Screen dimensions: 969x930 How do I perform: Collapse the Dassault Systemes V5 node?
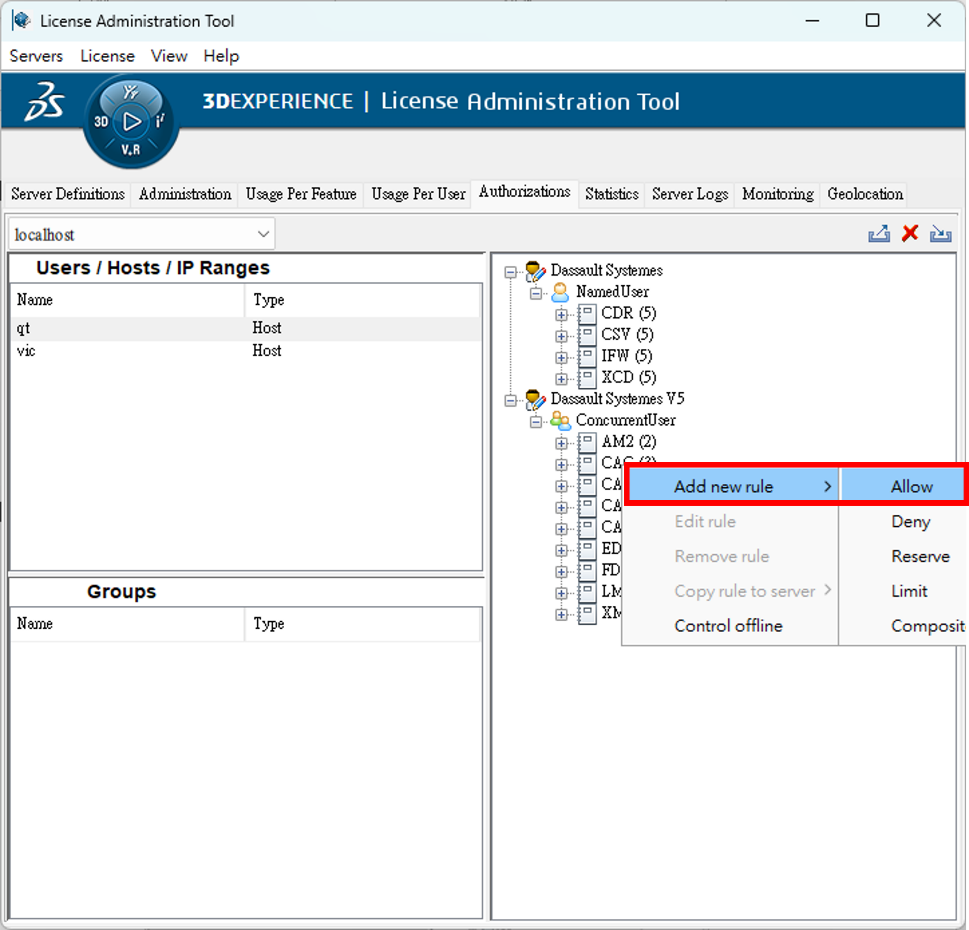click(510, 400)
